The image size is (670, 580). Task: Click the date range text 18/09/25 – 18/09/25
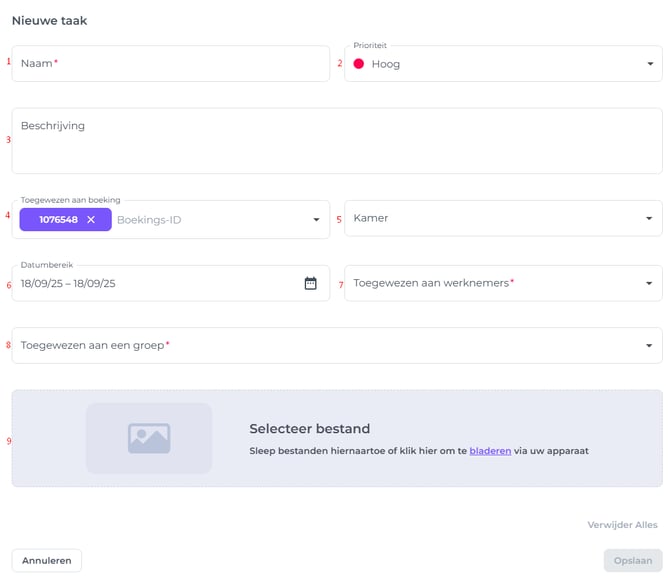[68, 284]
